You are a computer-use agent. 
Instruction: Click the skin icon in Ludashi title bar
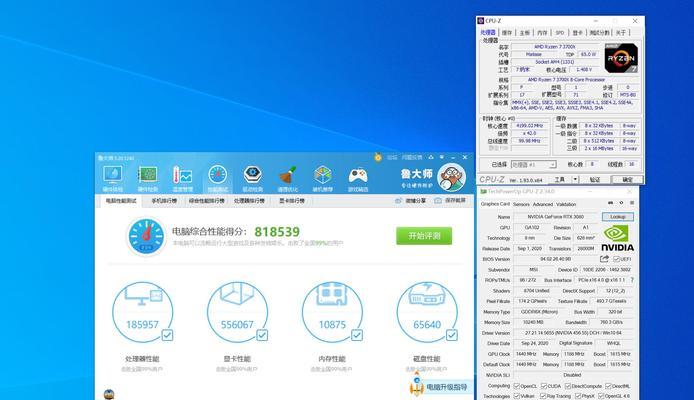pos(431,157)
